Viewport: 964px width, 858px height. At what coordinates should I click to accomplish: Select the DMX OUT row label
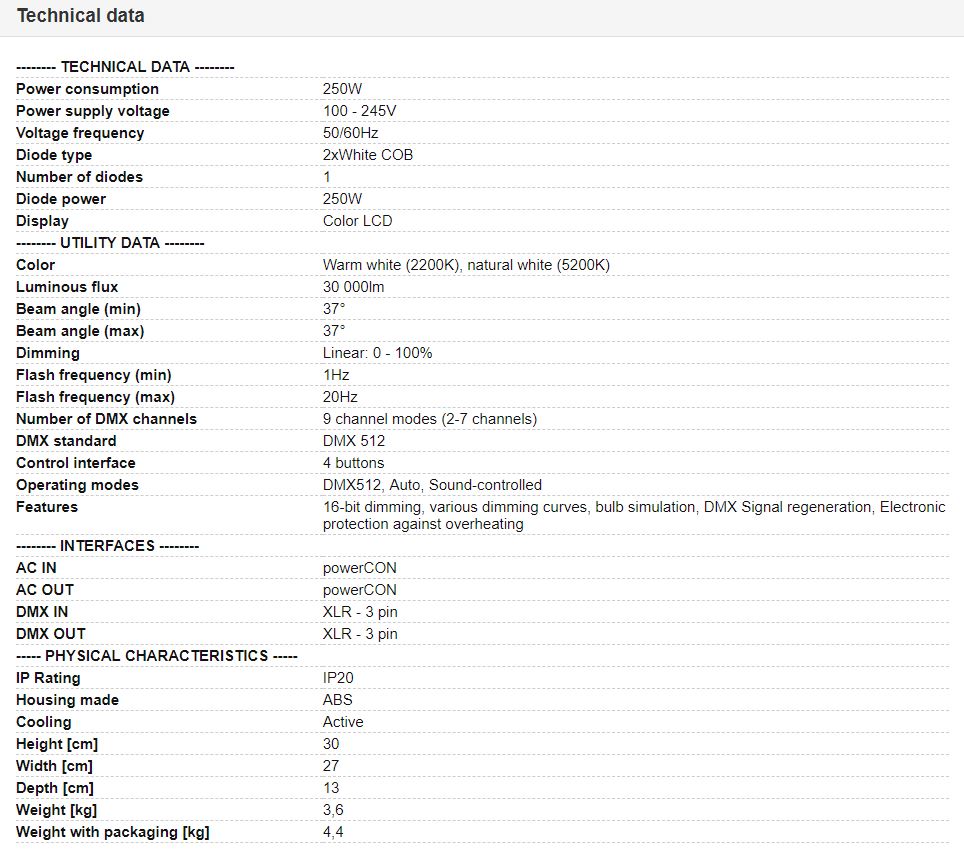pyautogui.click(x=51, y=634)
